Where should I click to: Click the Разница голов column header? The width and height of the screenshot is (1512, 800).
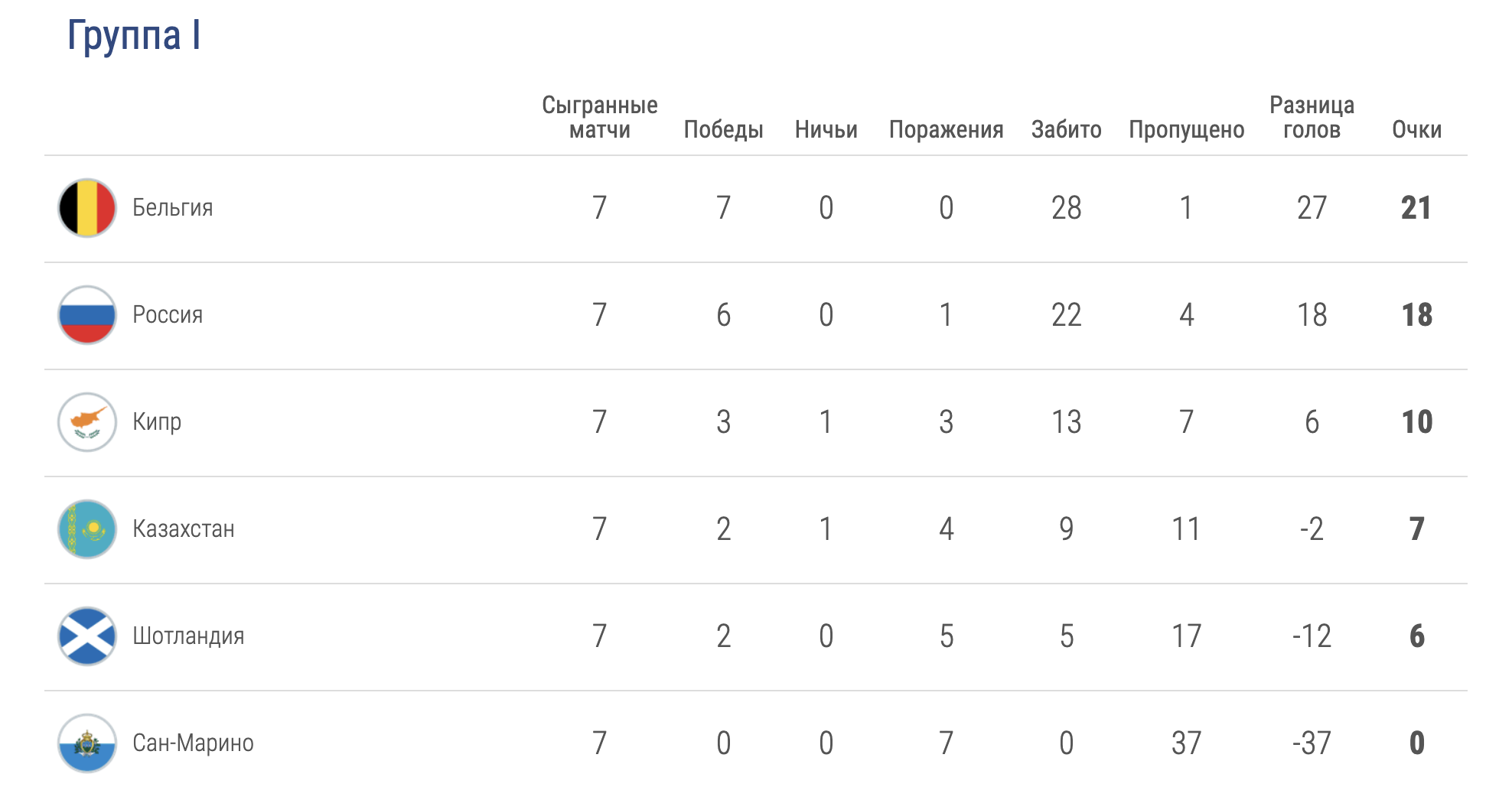point(1312,117)
